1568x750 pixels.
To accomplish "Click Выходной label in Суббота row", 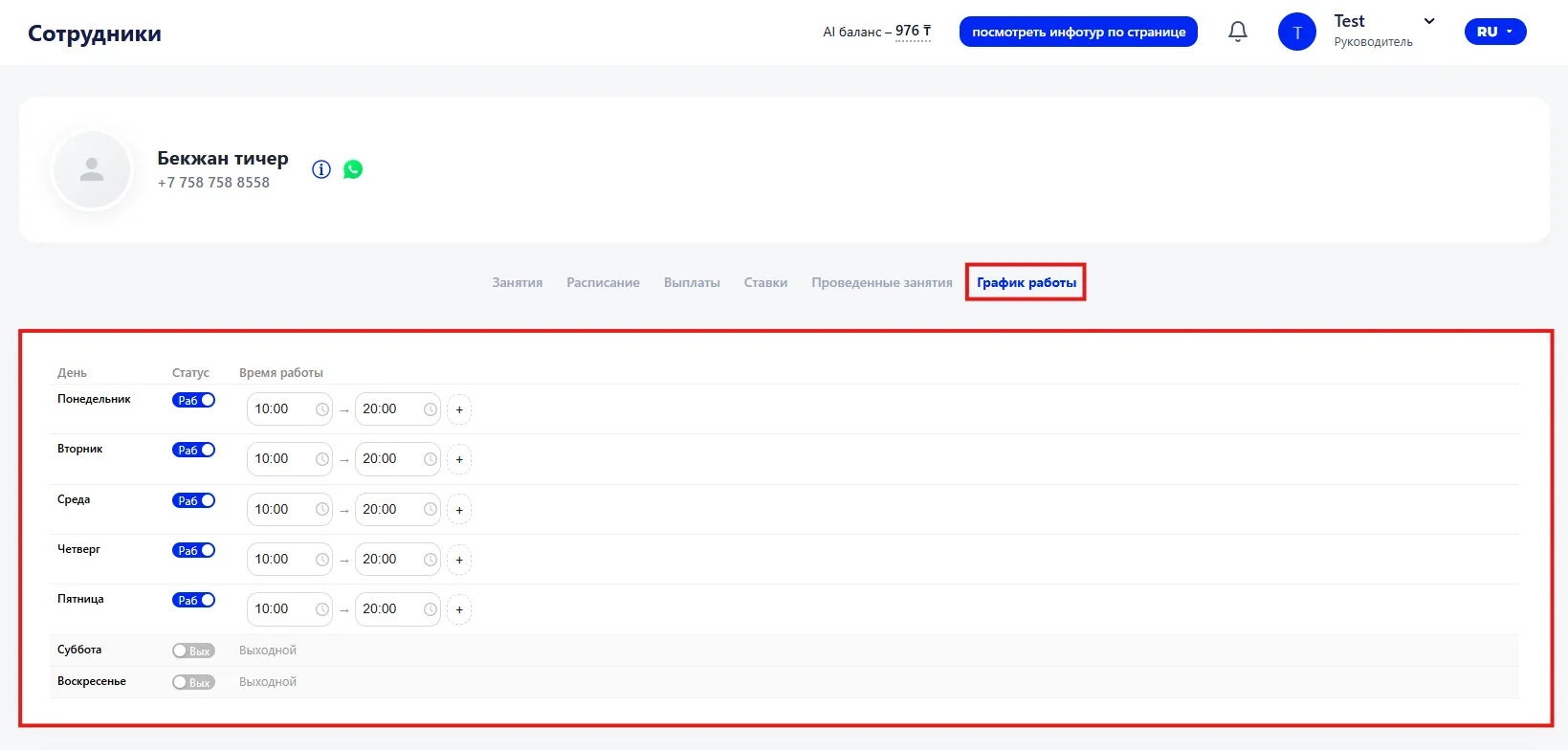I will point(268,651).
